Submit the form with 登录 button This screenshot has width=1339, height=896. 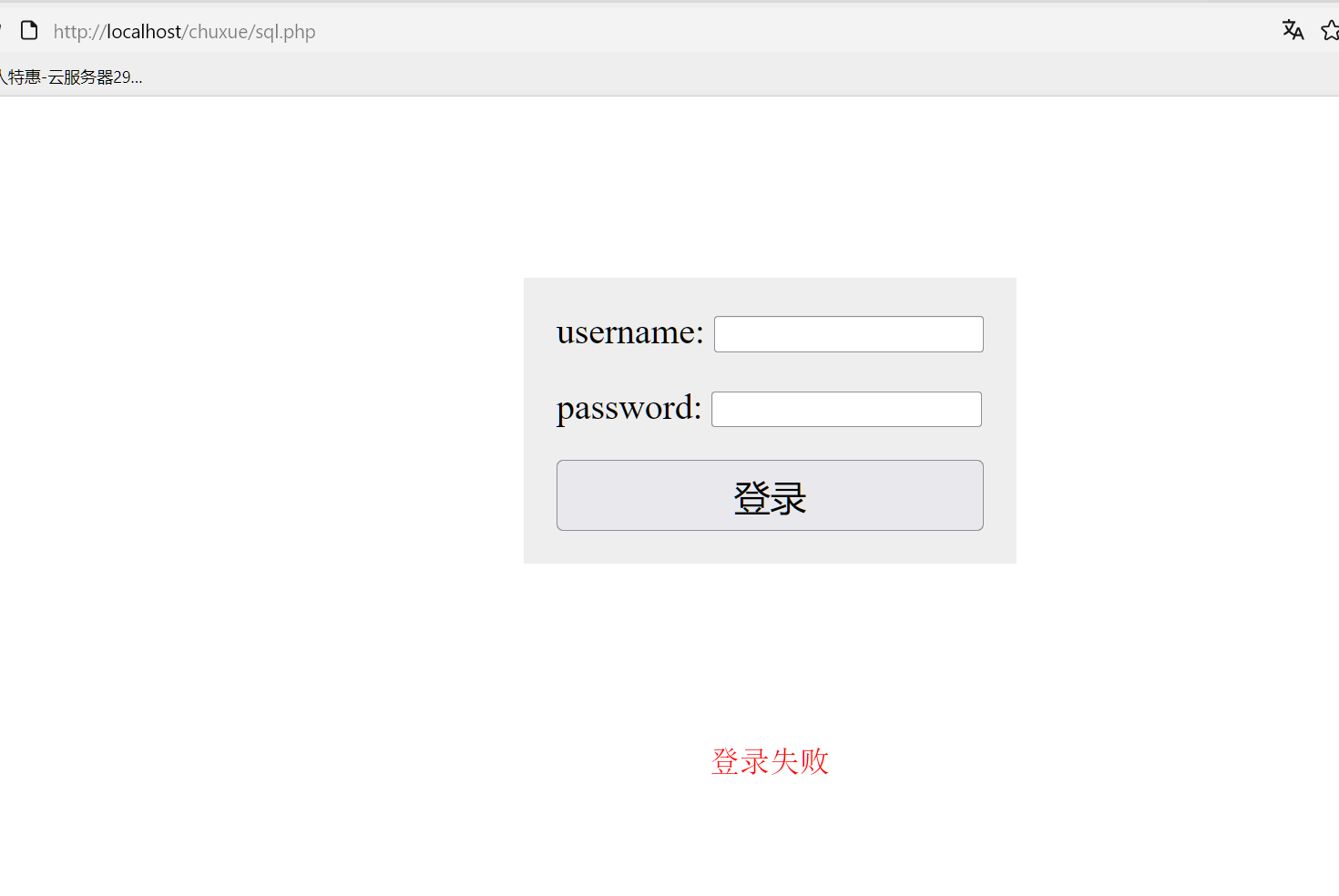coord(770,495)
